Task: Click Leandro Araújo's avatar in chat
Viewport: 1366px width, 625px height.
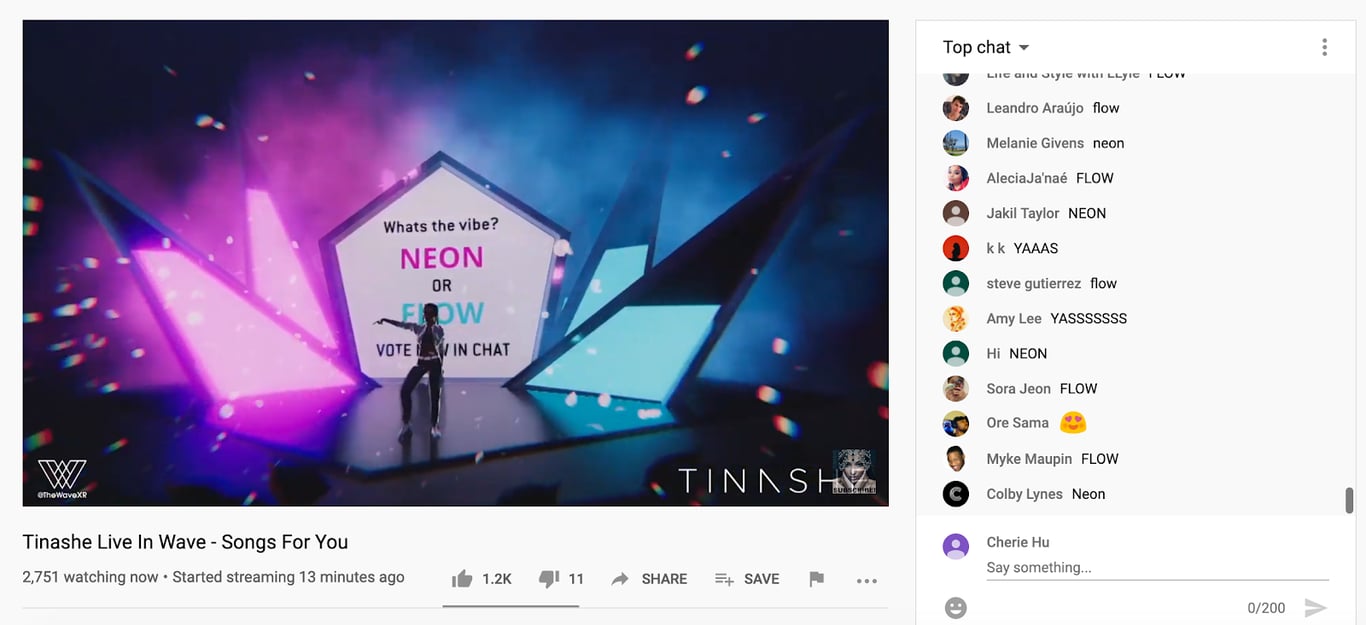Action: [956, 108]
